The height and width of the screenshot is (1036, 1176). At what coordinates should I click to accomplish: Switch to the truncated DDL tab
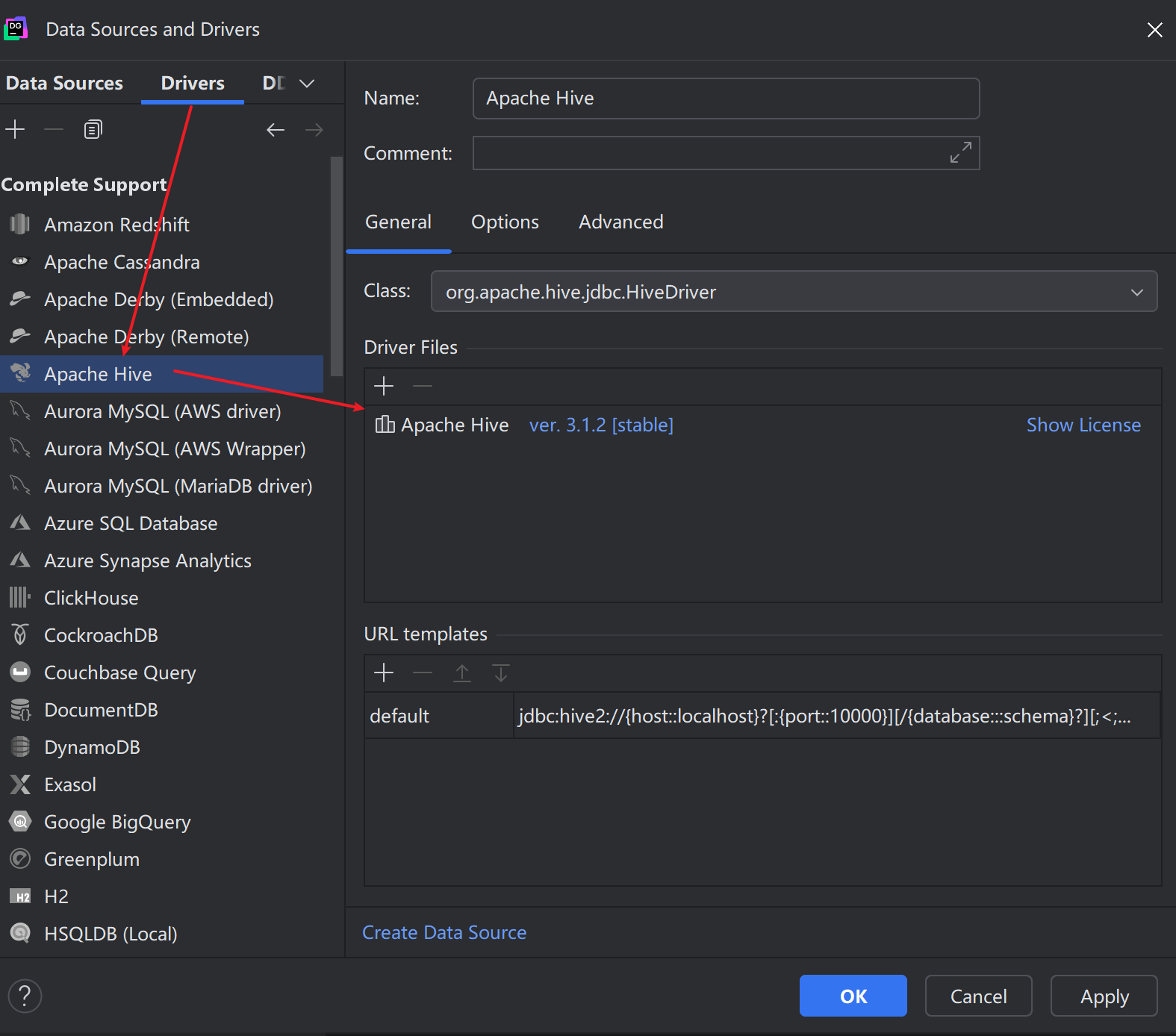pos(273,83)
